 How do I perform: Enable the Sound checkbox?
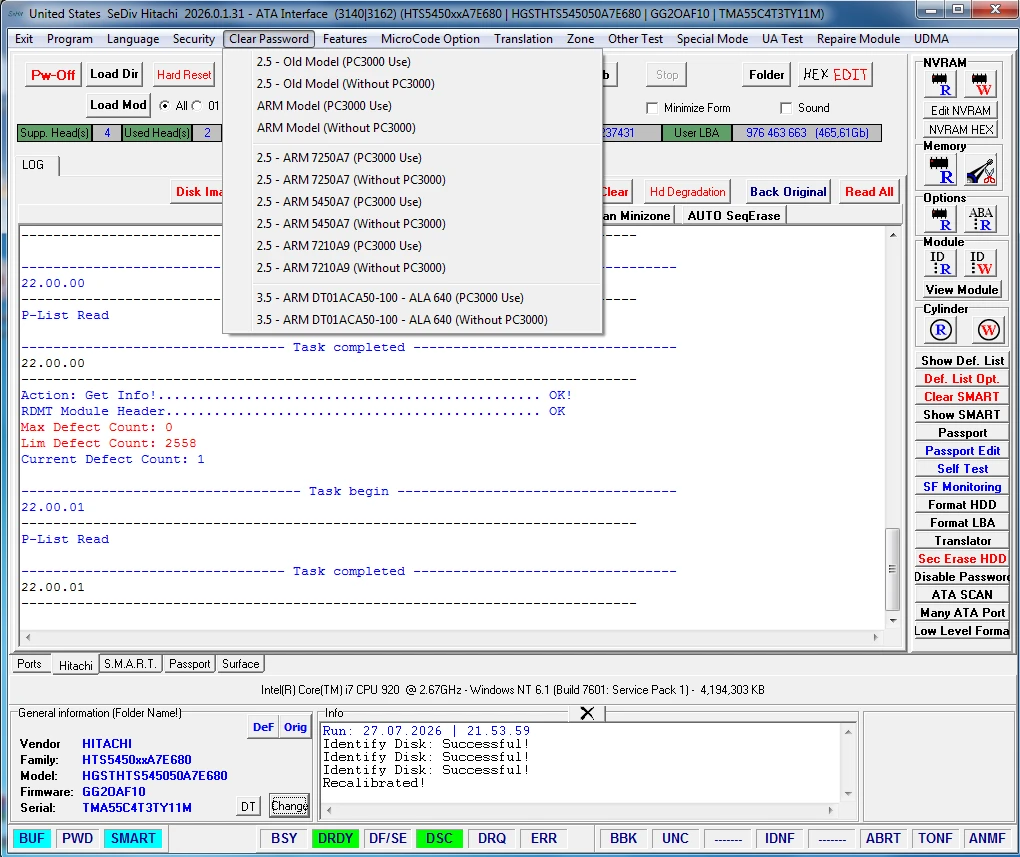(x=786, y=108)
